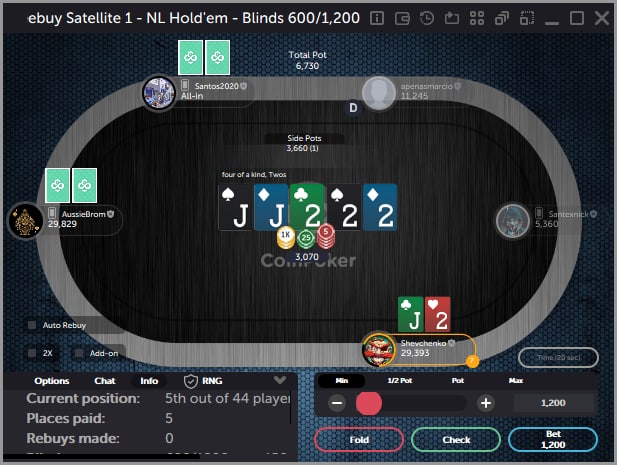Click the Check button
617x465 pixels.
(x=456, y=439)
